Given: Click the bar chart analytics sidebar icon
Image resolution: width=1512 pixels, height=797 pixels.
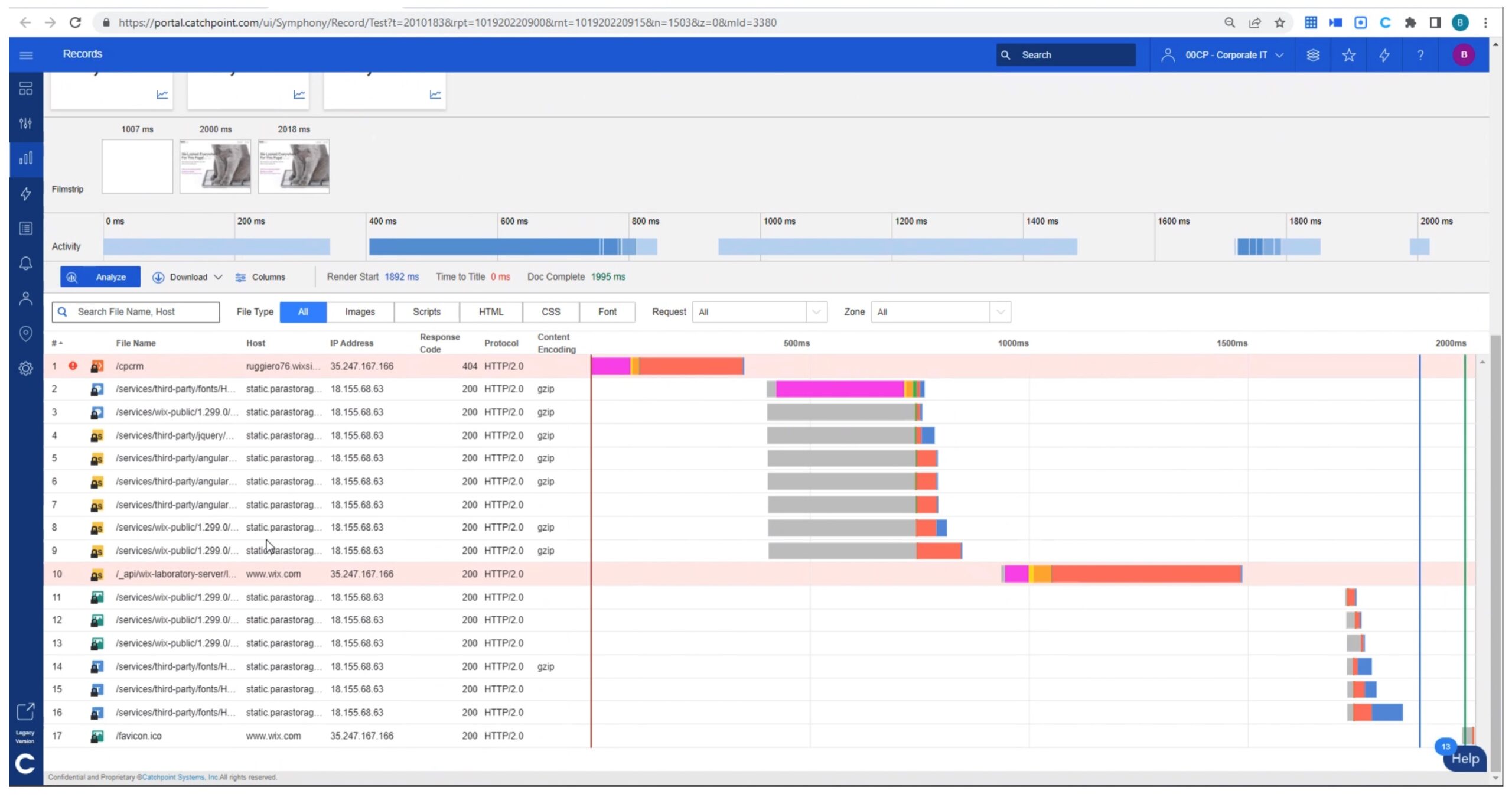Looking at the screenshot, I should [x=25, y=158].
